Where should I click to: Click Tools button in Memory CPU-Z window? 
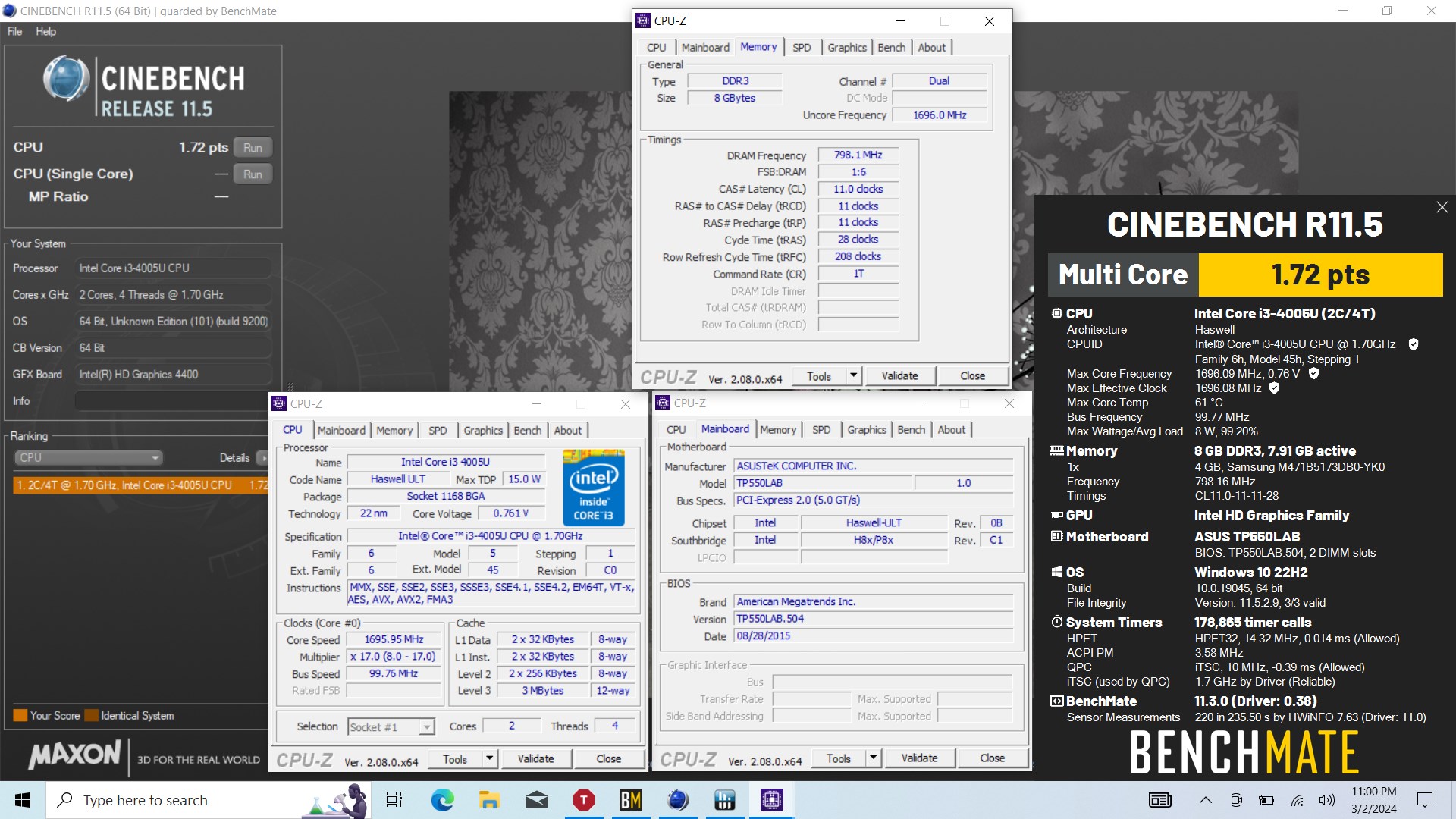tap(819, 376)
